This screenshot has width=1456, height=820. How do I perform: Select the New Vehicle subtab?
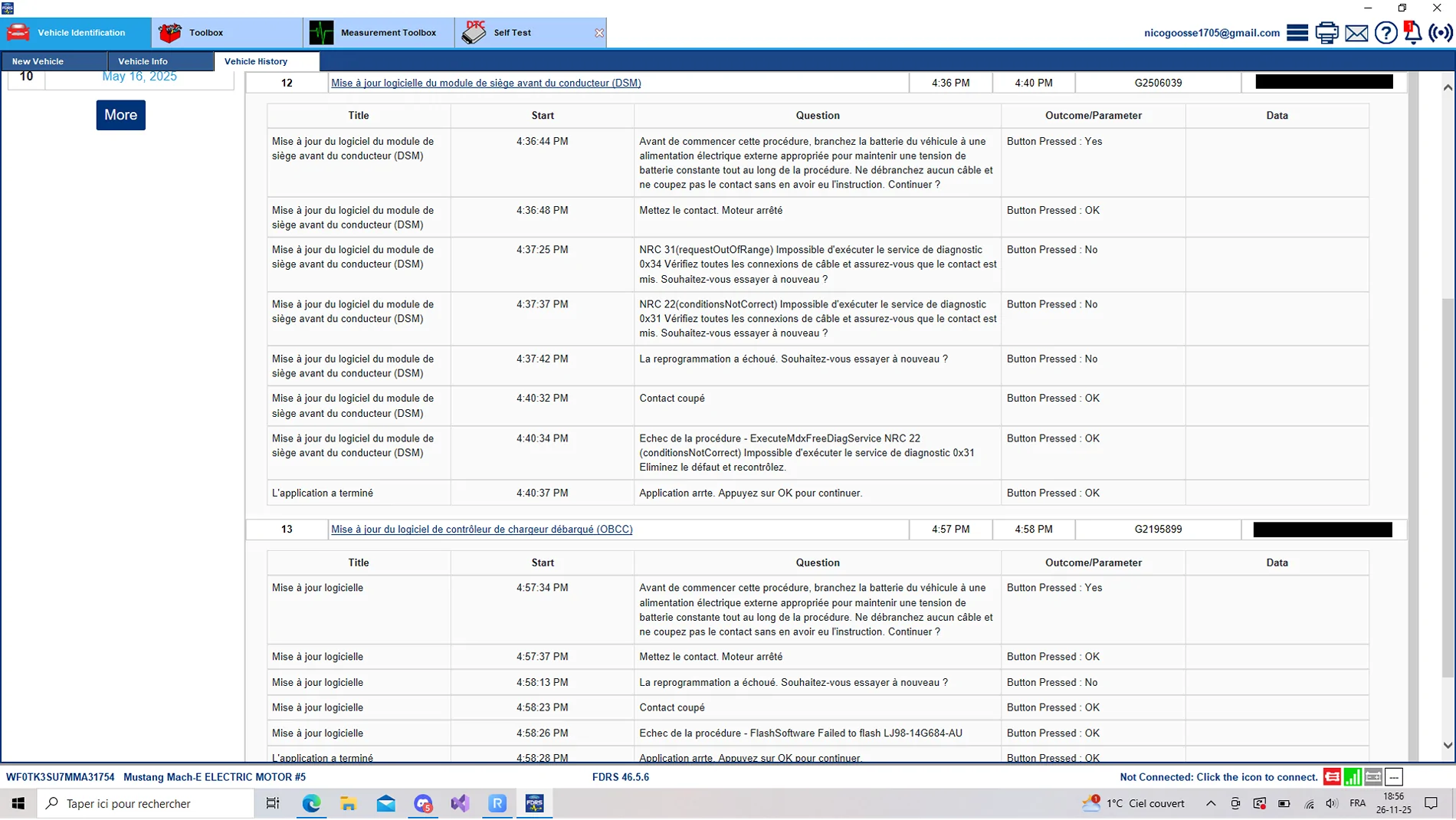tap(54, 61)
